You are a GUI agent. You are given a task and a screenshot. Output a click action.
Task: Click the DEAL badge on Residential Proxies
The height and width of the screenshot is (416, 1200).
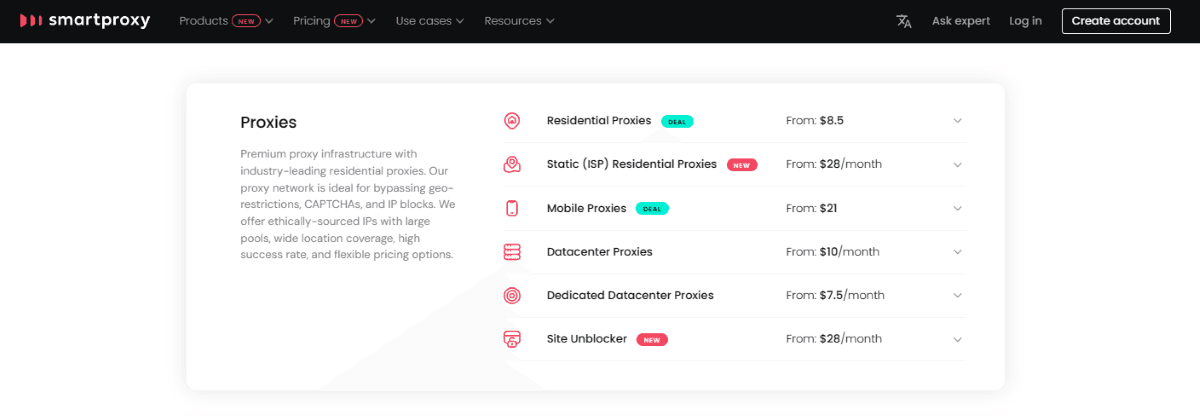(x=677, y=121)
